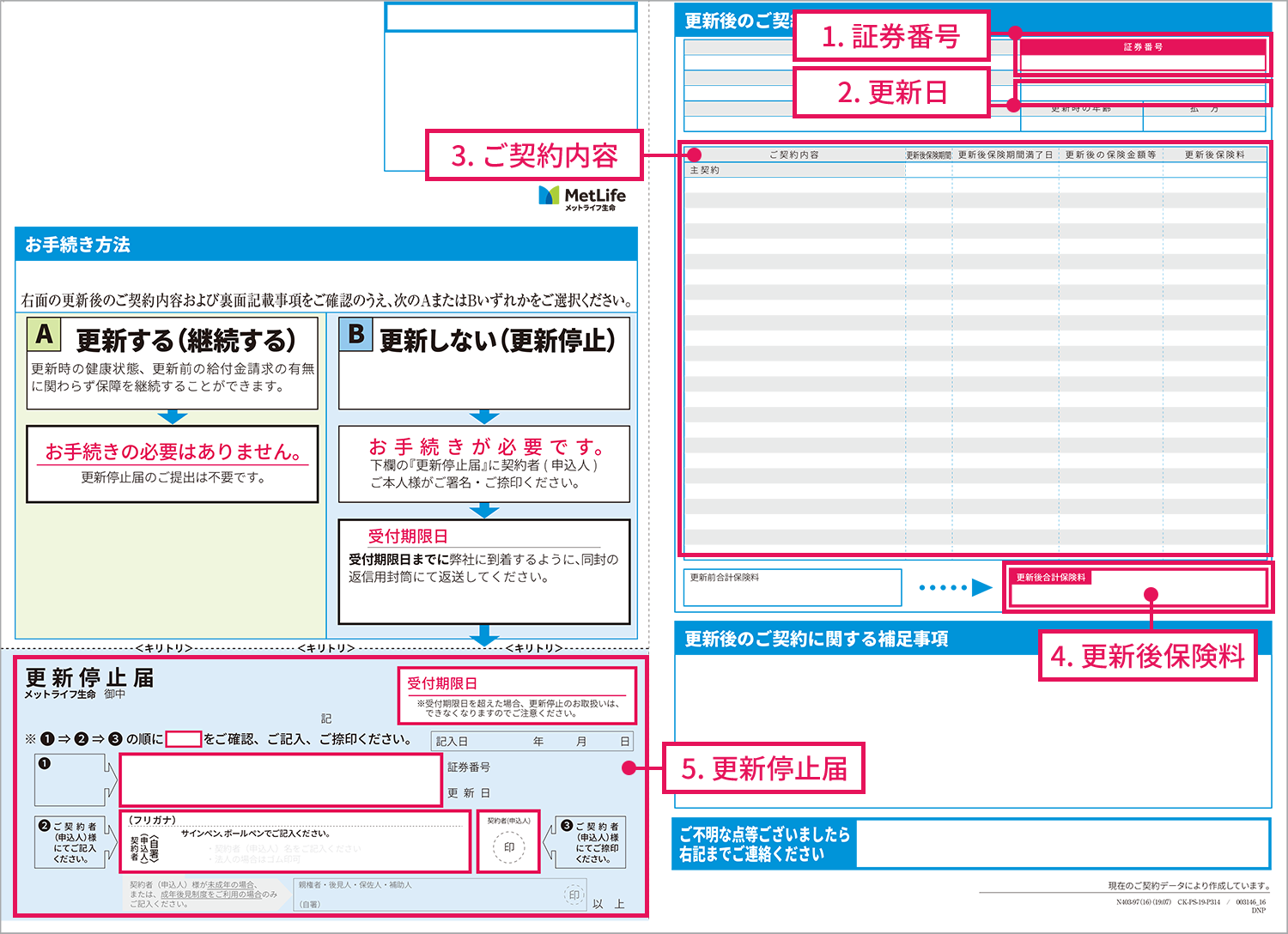
Task: Click the circled 2 ご契約者様にてご記入 step box
Action: tap(70, 841)
